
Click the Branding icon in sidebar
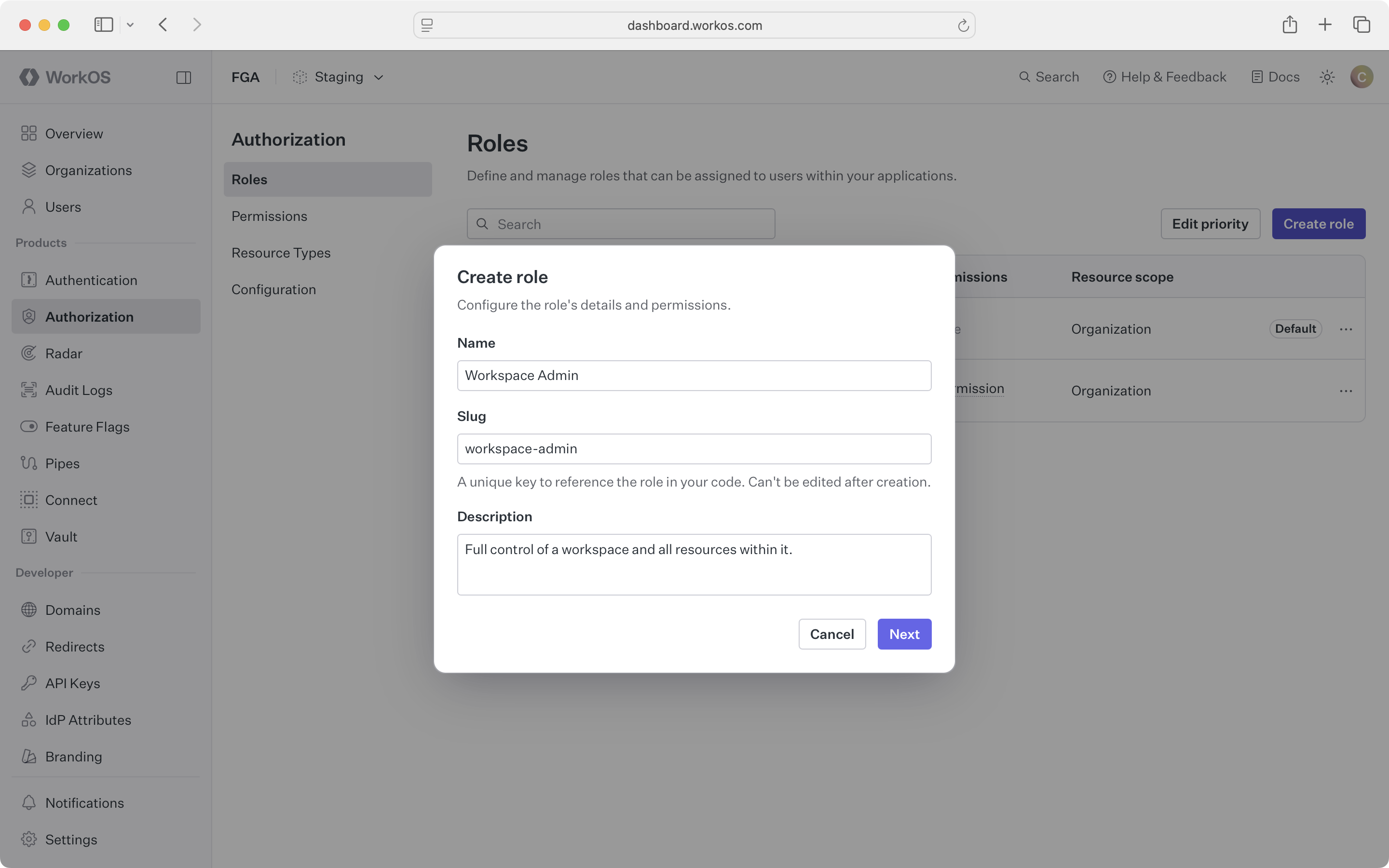pyautogui.click(x=29, y=756)
